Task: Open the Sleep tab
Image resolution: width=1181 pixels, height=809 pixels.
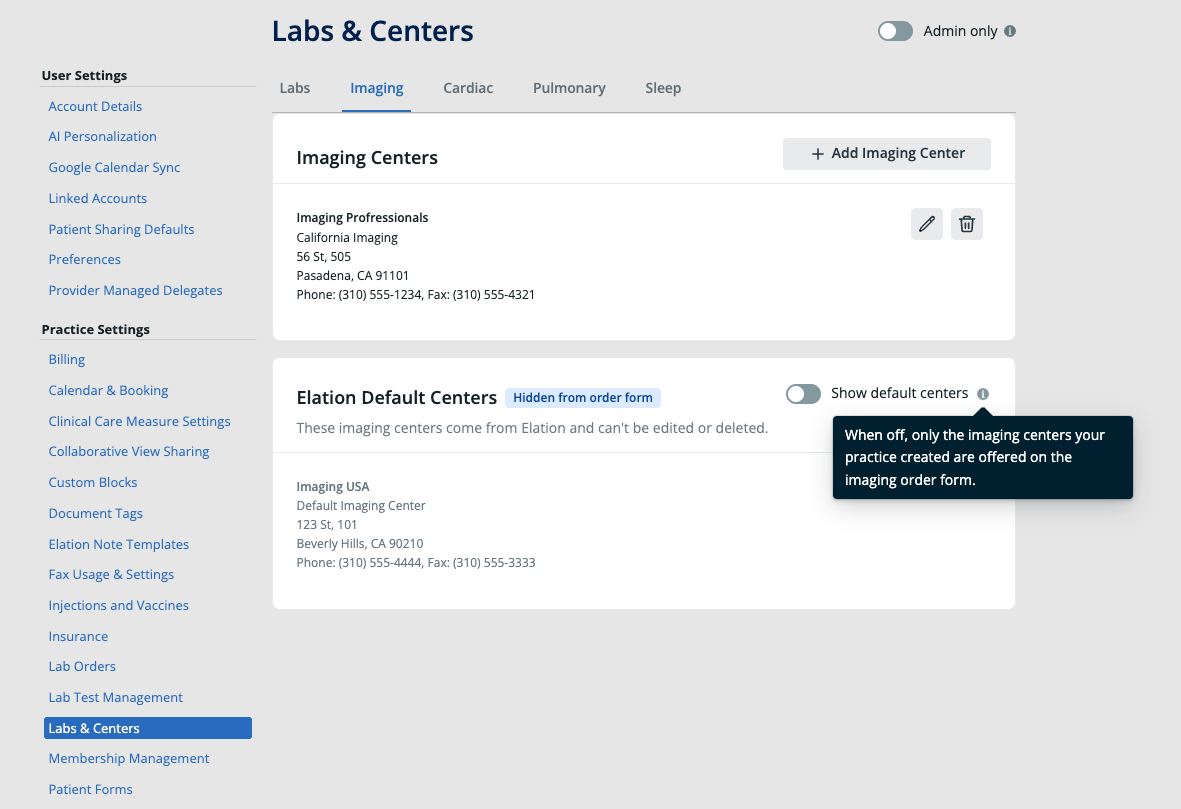Action: (663, 88)
